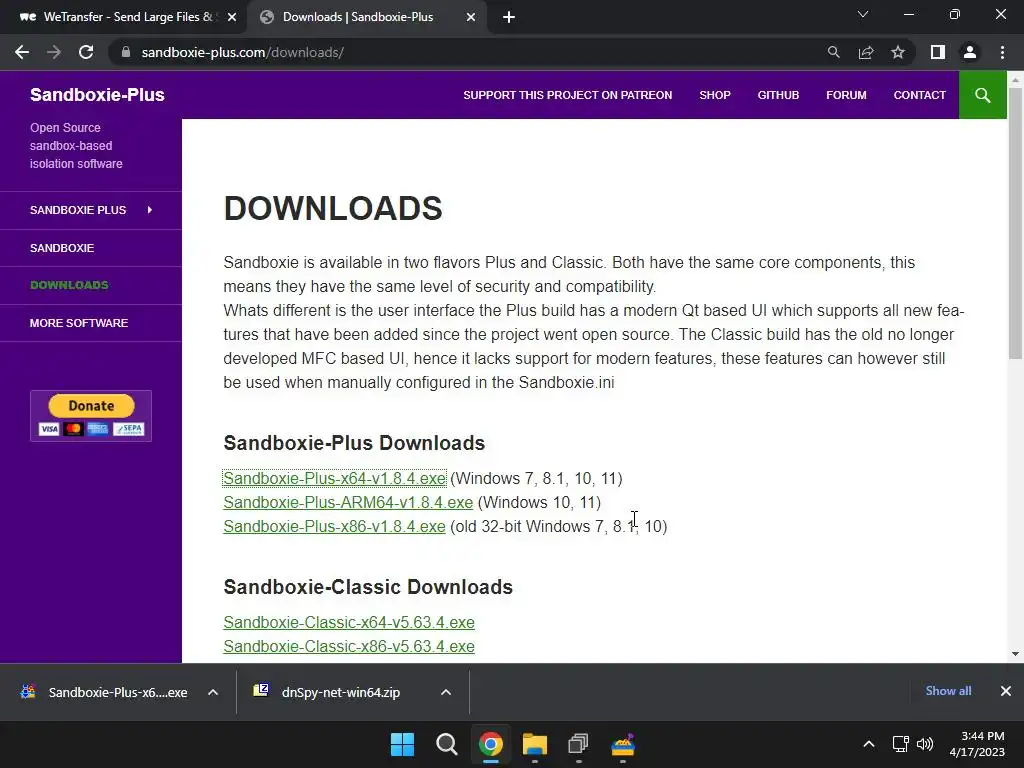Click the scrollbar up arrow
This screenshot has width=1024, height=768.
[x=1015, y=80]
